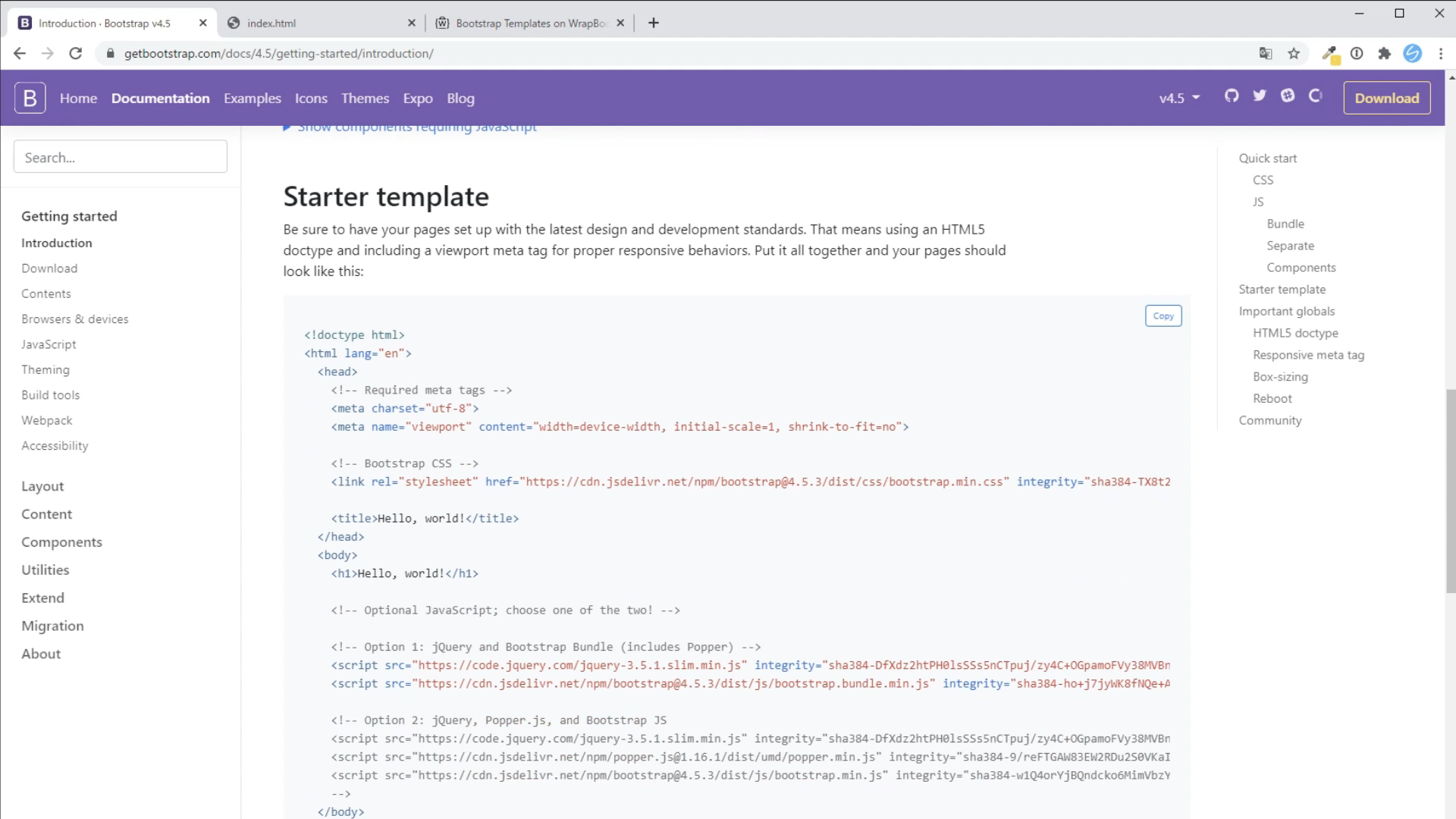Close the index.html tab
The height and width of the screenshot is (819, 1456).
coord(411,23)
